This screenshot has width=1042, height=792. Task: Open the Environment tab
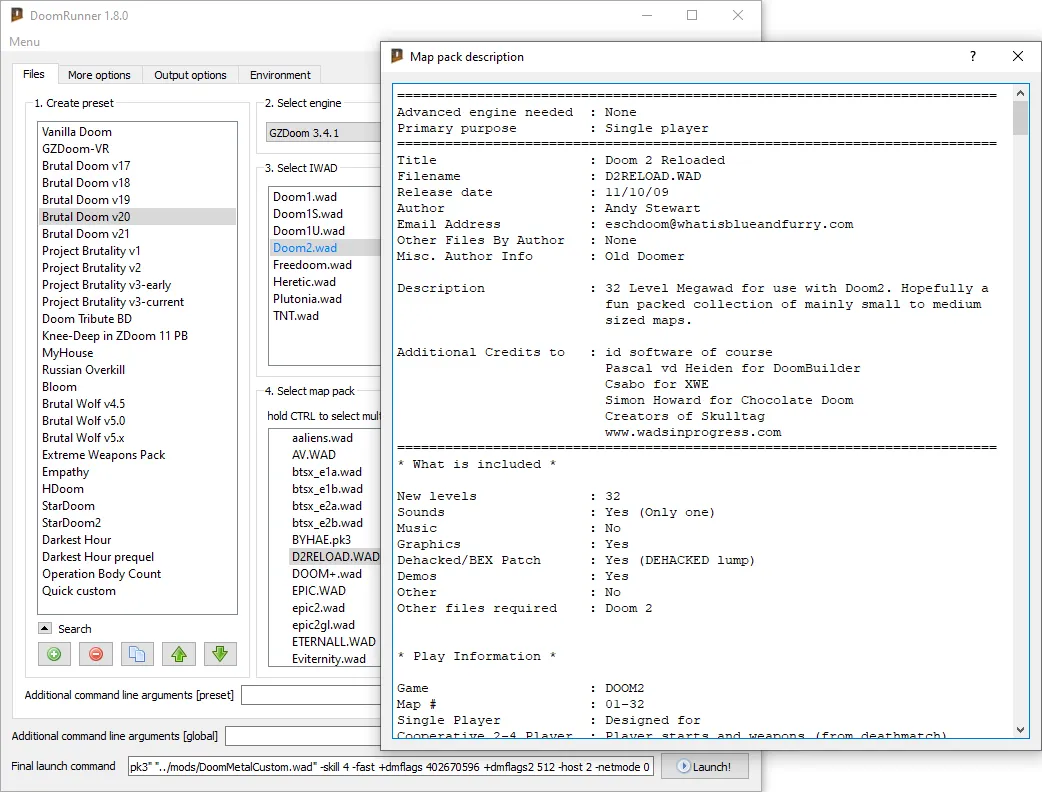click(280, 75)
